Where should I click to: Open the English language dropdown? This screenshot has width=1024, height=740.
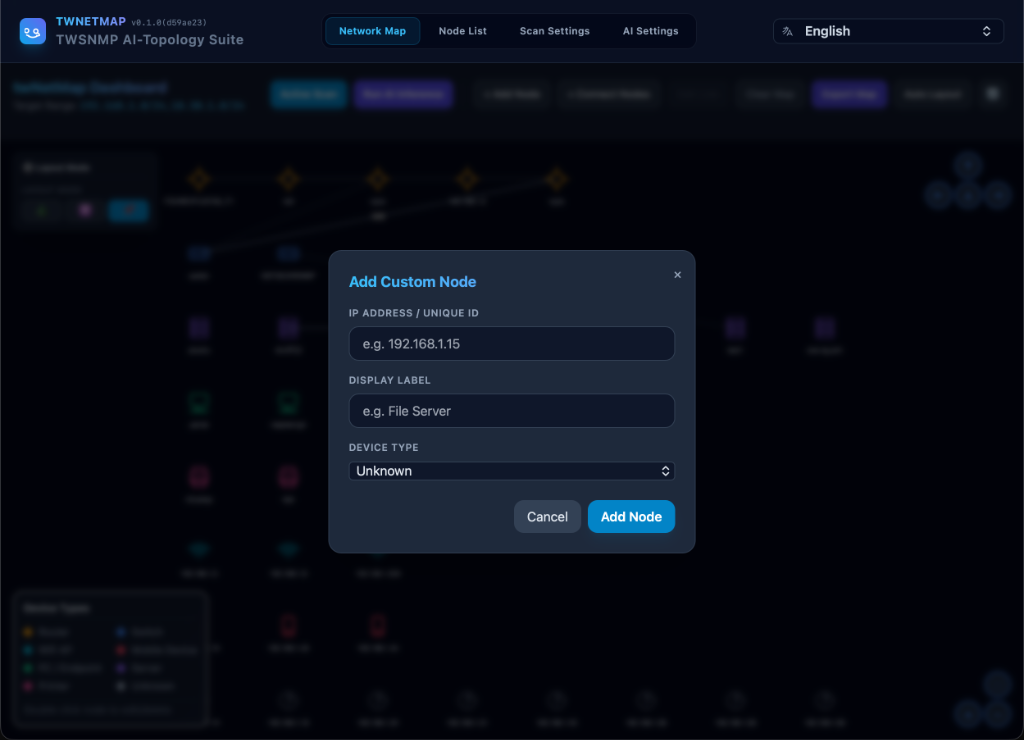[888, 31]
